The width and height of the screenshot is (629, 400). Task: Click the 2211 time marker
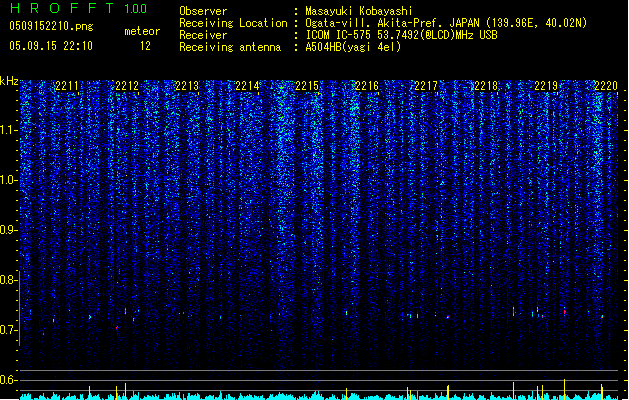(67, 86)
